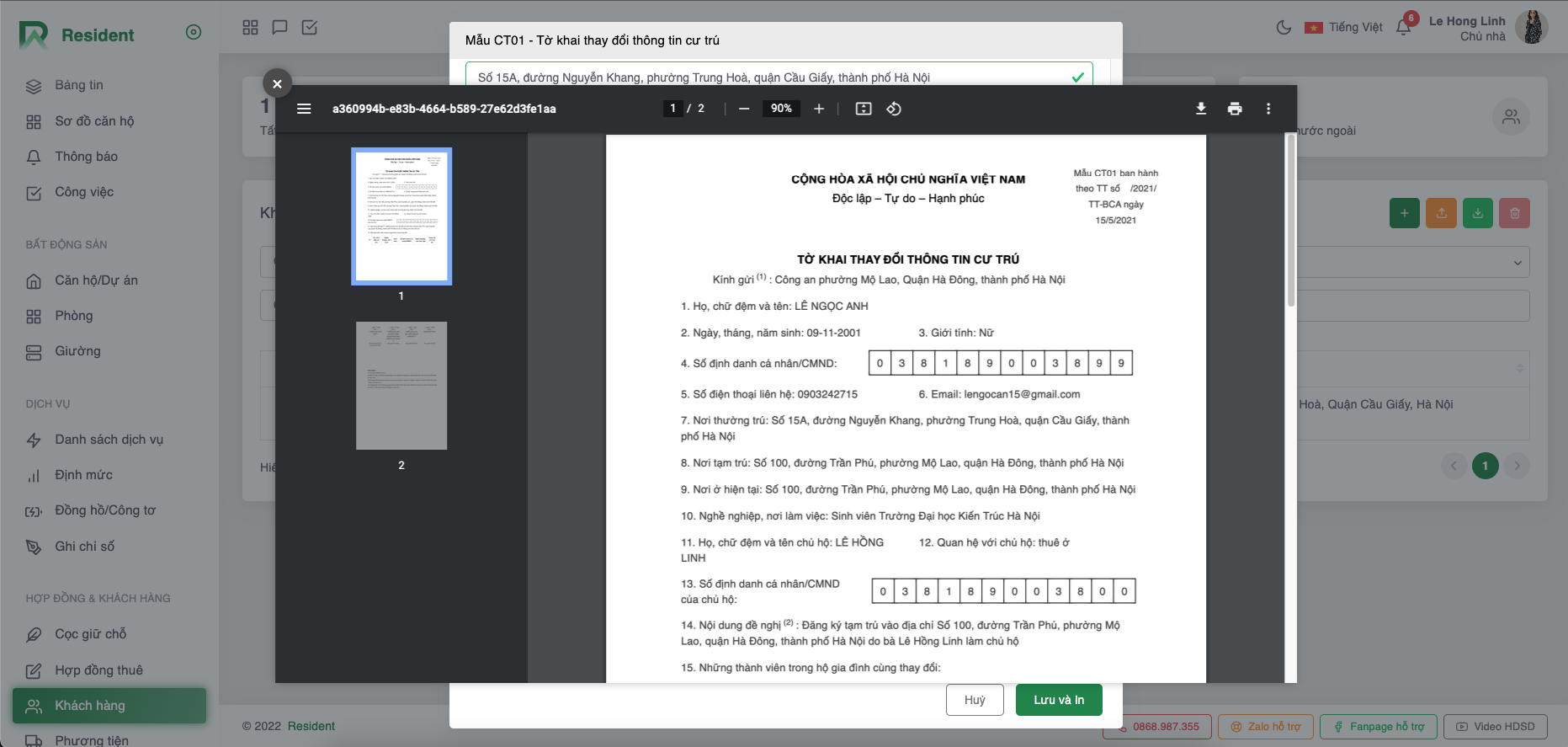Viewport: 1568px width, 747px height.
Task: Print the PDF using the printer icon
Action: pos(1235,109)
